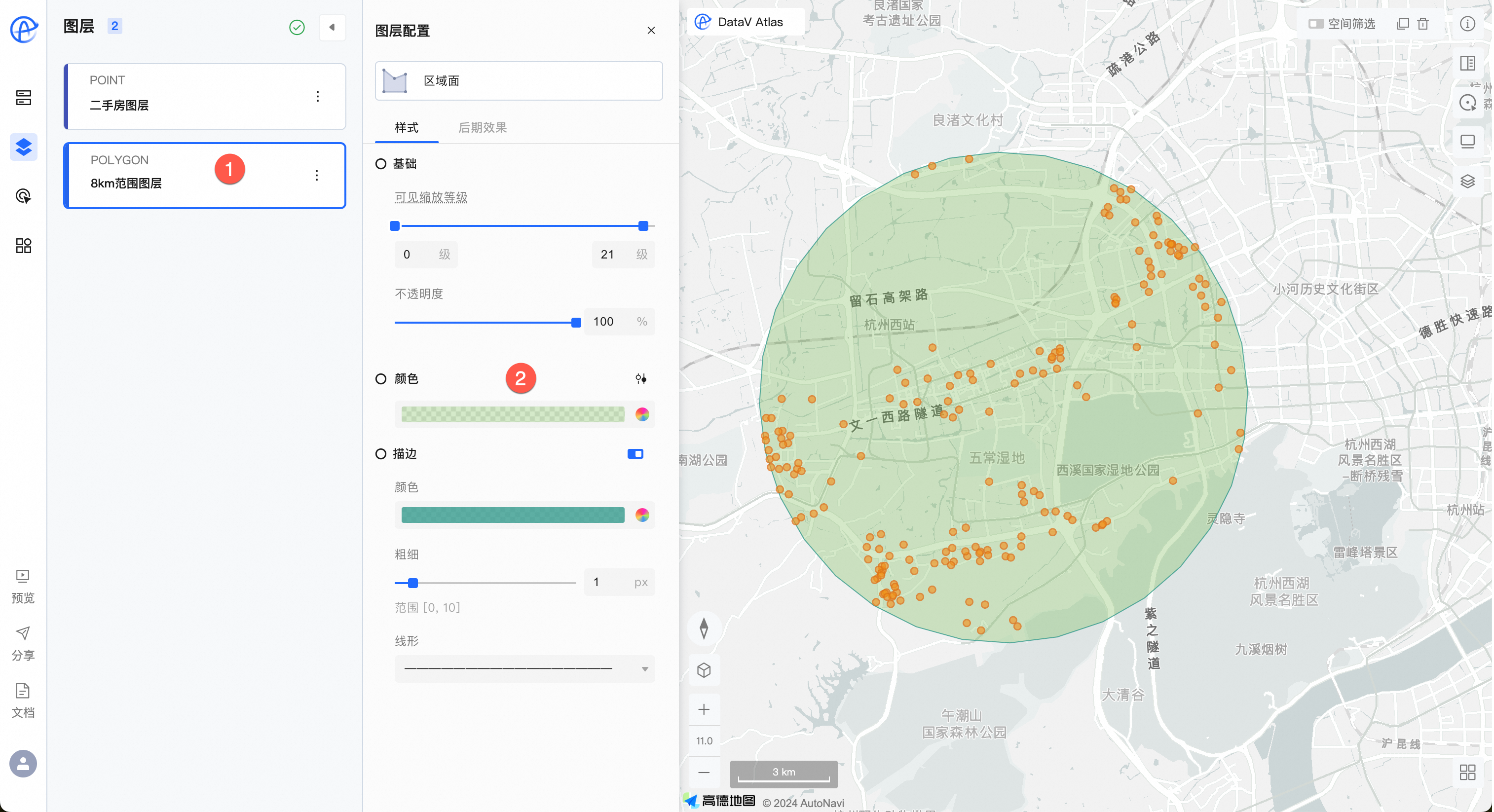Toggle the 描边 stroke switch

click(635, 453)
